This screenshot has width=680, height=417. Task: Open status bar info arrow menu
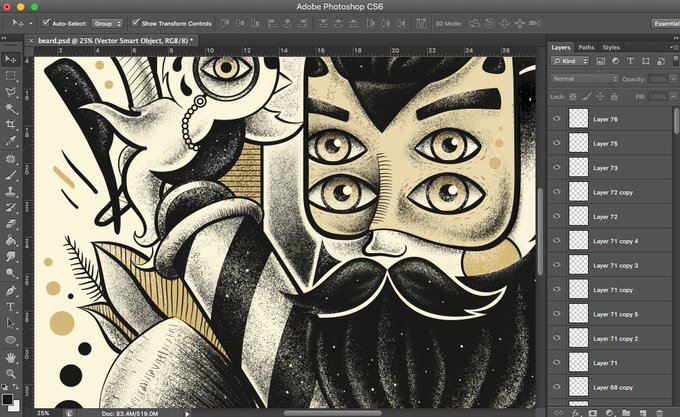[187, 414]
